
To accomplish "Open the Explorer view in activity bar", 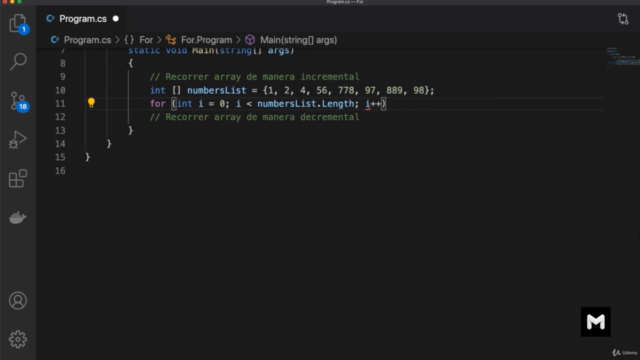I will pyautogui.click(x=18, y=23).
